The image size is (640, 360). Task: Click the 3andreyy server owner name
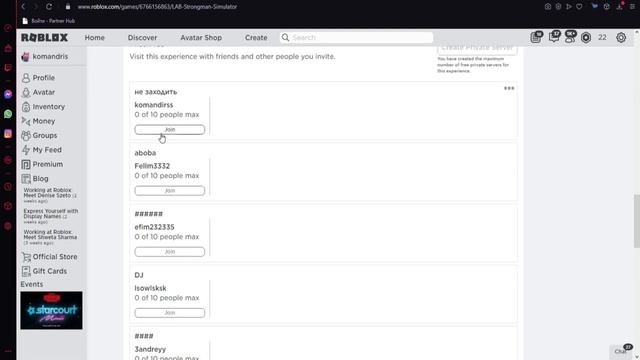click(x=150, y=349)
